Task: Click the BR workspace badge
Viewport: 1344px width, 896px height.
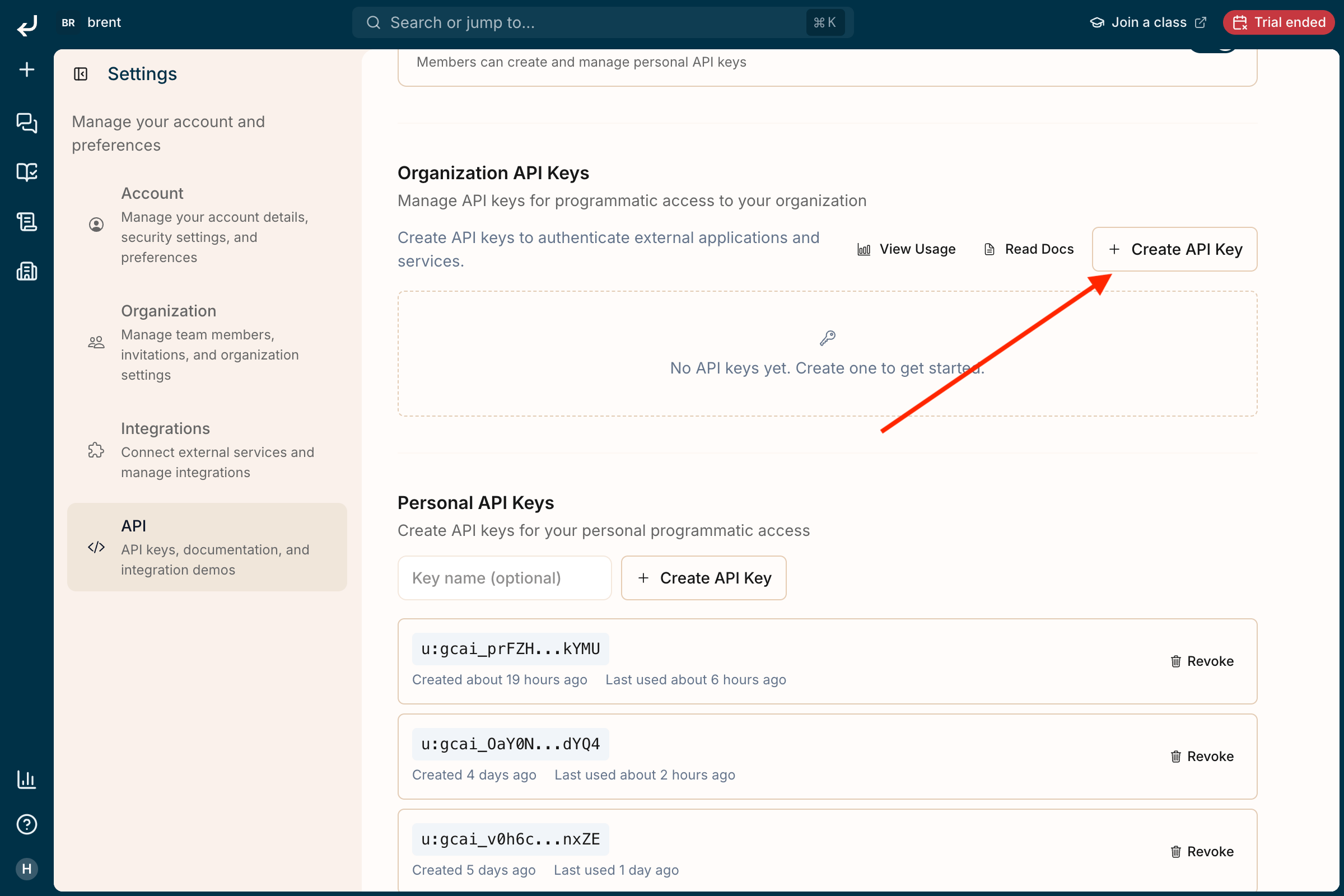Action: click(68, 22)
